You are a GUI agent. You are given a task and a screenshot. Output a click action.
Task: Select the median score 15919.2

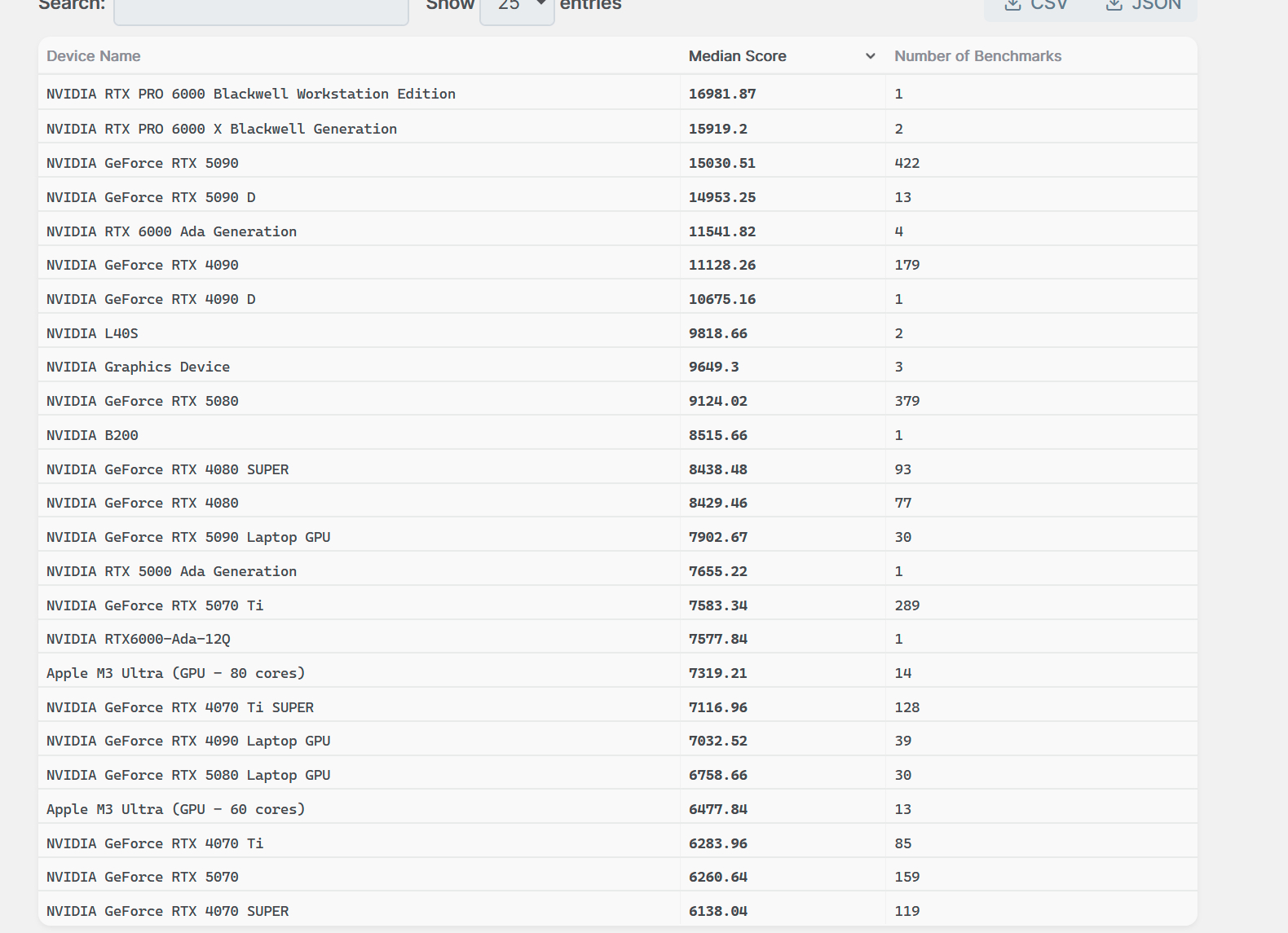pyautogui.click(x=718, y=129)
